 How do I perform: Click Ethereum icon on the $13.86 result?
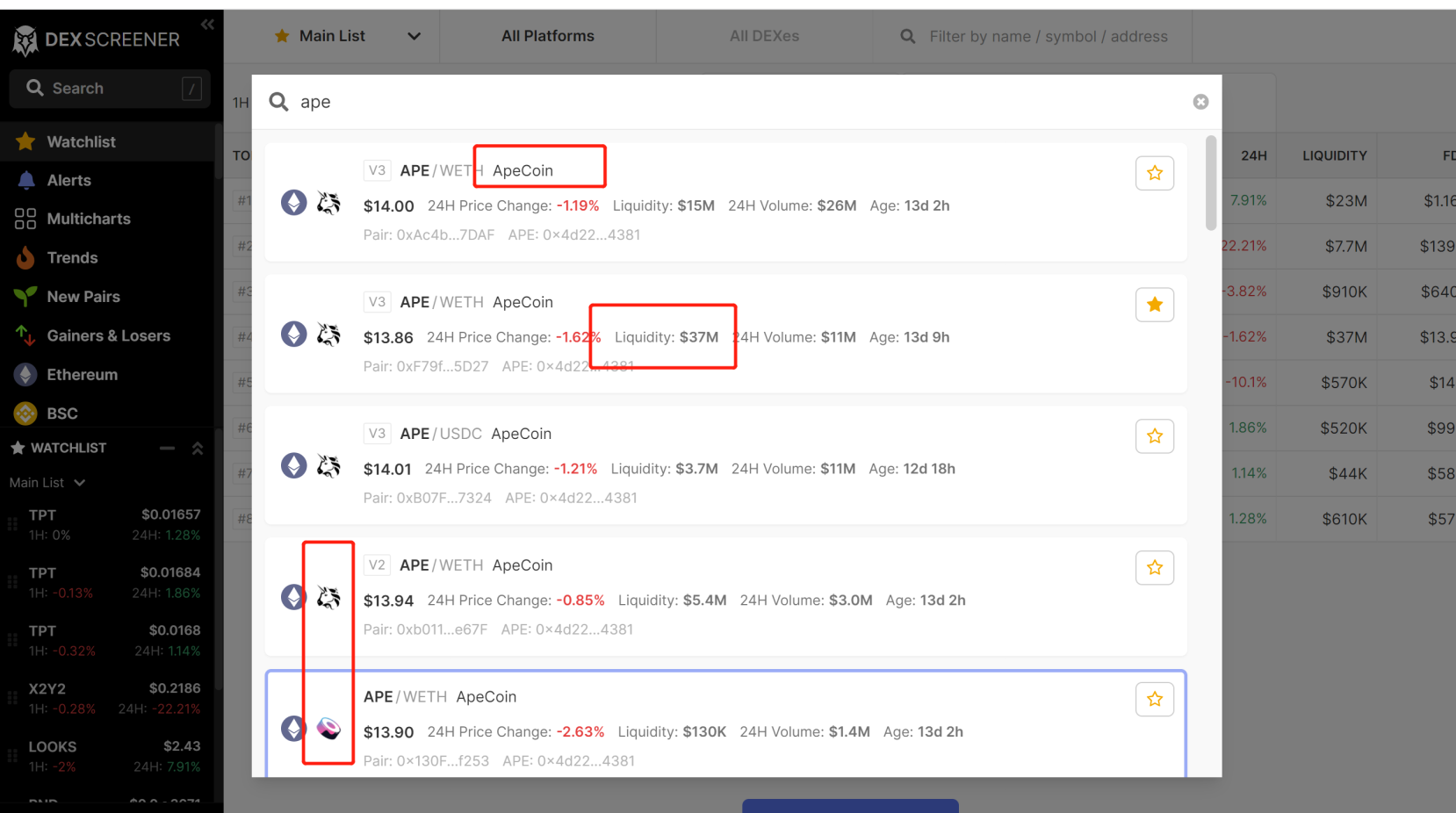[x=293, y=335]
